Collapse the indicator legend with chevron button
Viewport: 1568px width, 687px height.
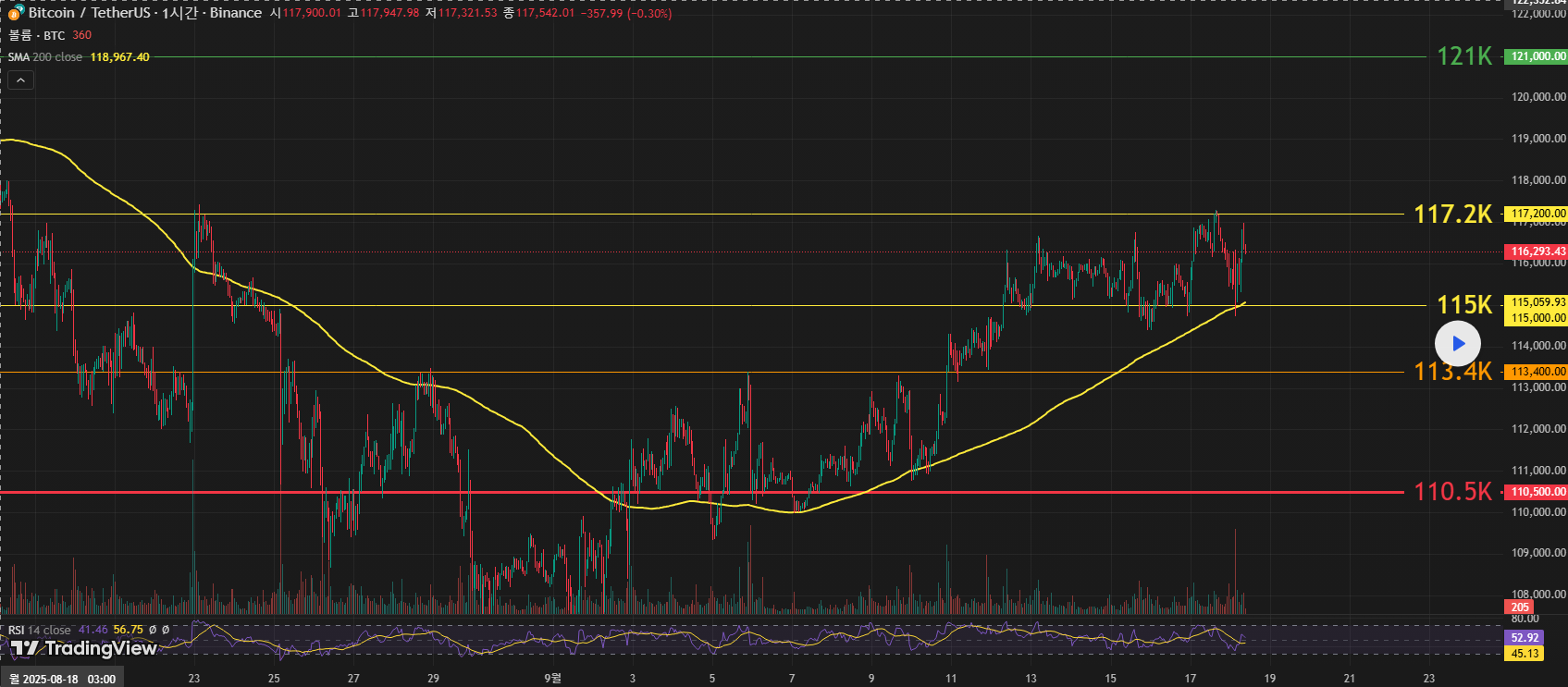20,80
